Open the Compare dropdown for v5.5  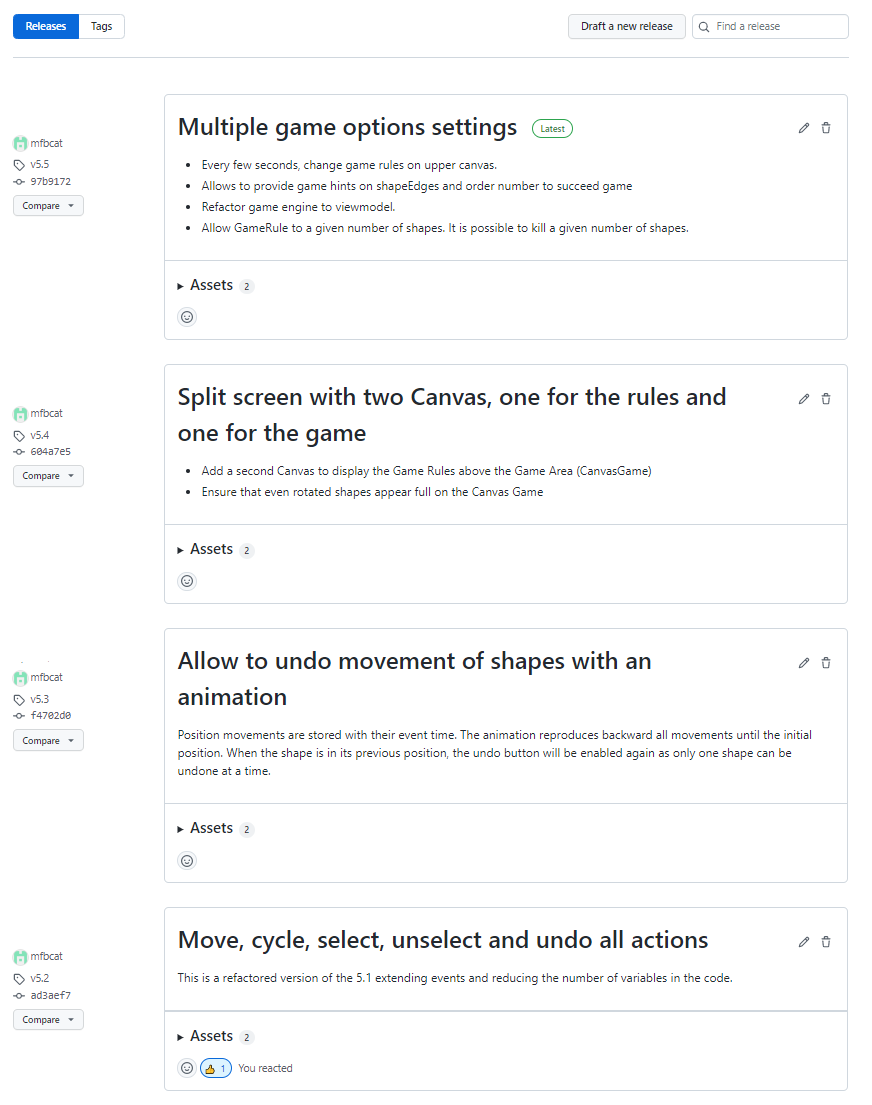(x=48, y=206)
